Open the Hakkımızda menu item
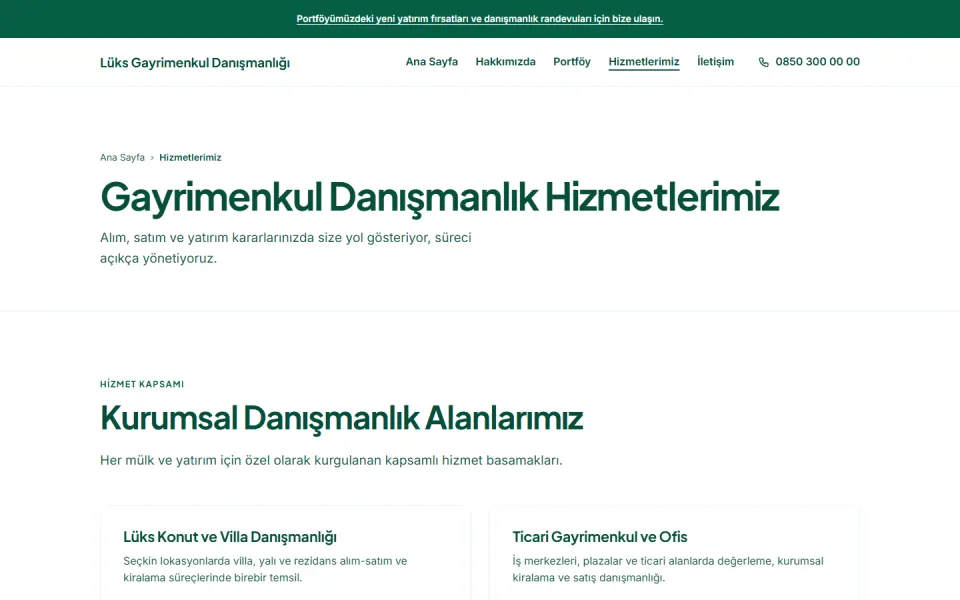The width and height of the screenshot is (960, 600). tap(505, 62)
